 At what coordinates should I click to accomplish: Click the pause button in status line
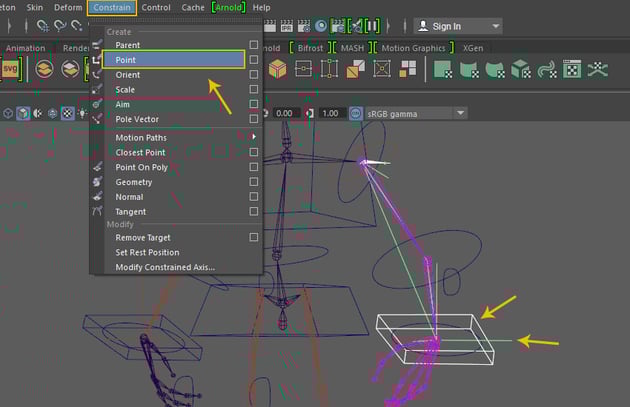[371, 25]
